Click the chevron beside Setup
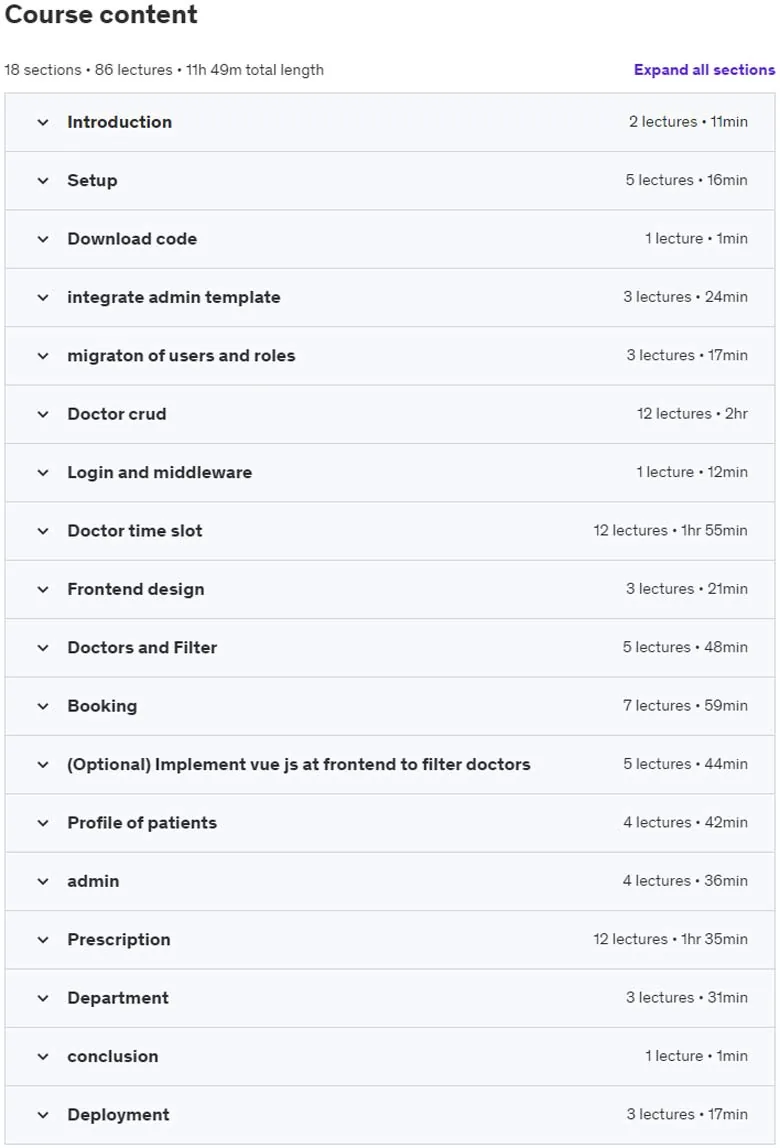Viewport: 780px width, 1148px height. point(43,181)
